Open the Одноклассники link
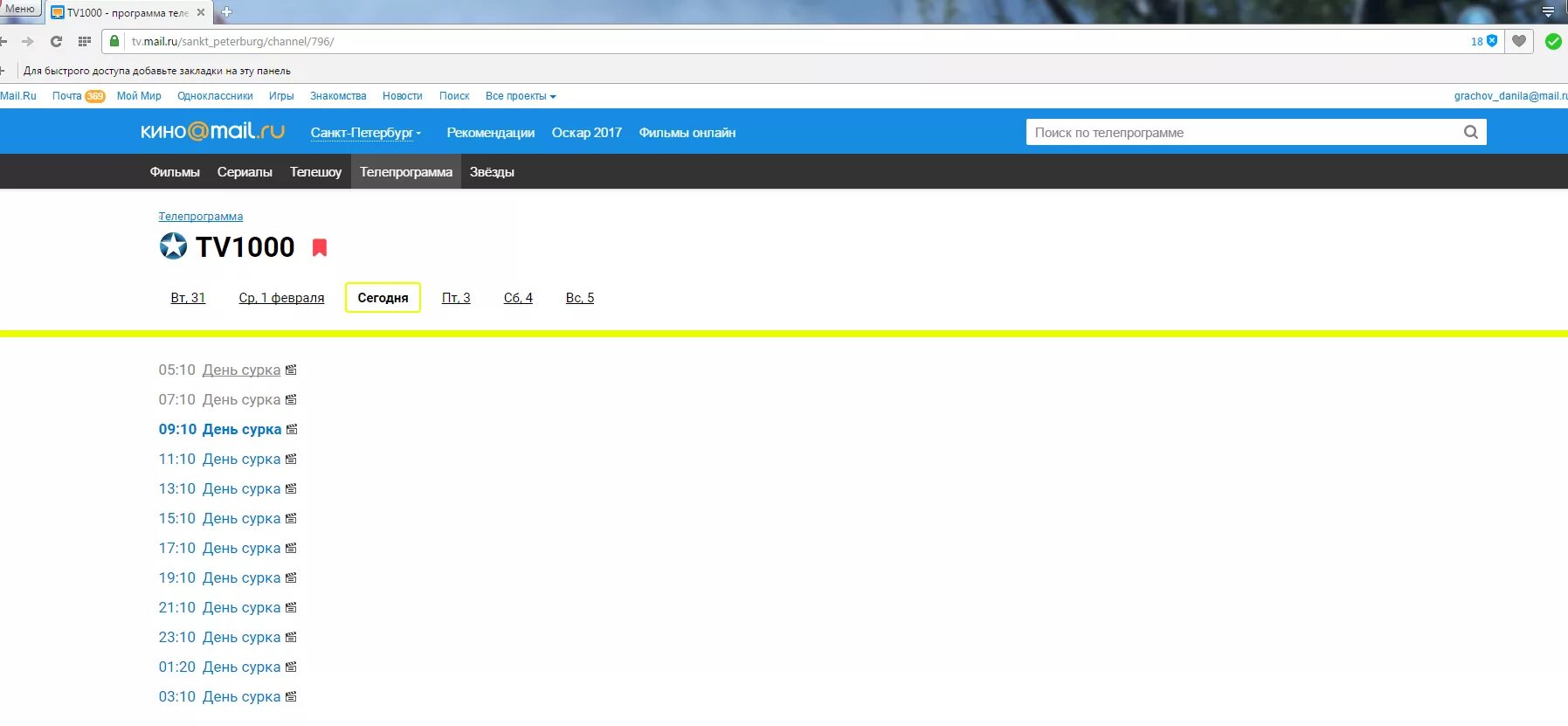 click(215, 96)
